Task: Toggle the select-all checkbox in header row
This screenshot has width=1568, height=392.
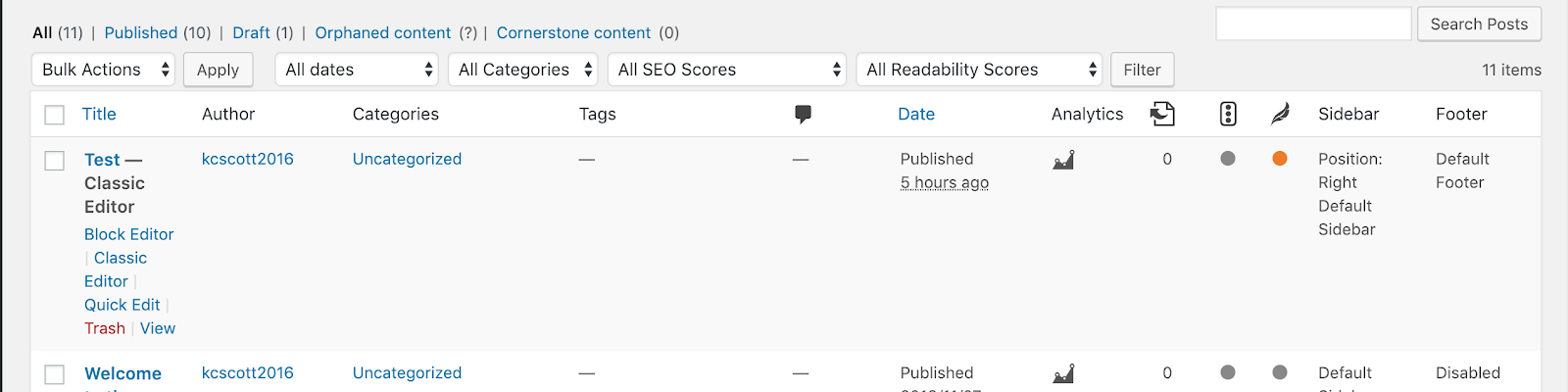Action: 55,115
